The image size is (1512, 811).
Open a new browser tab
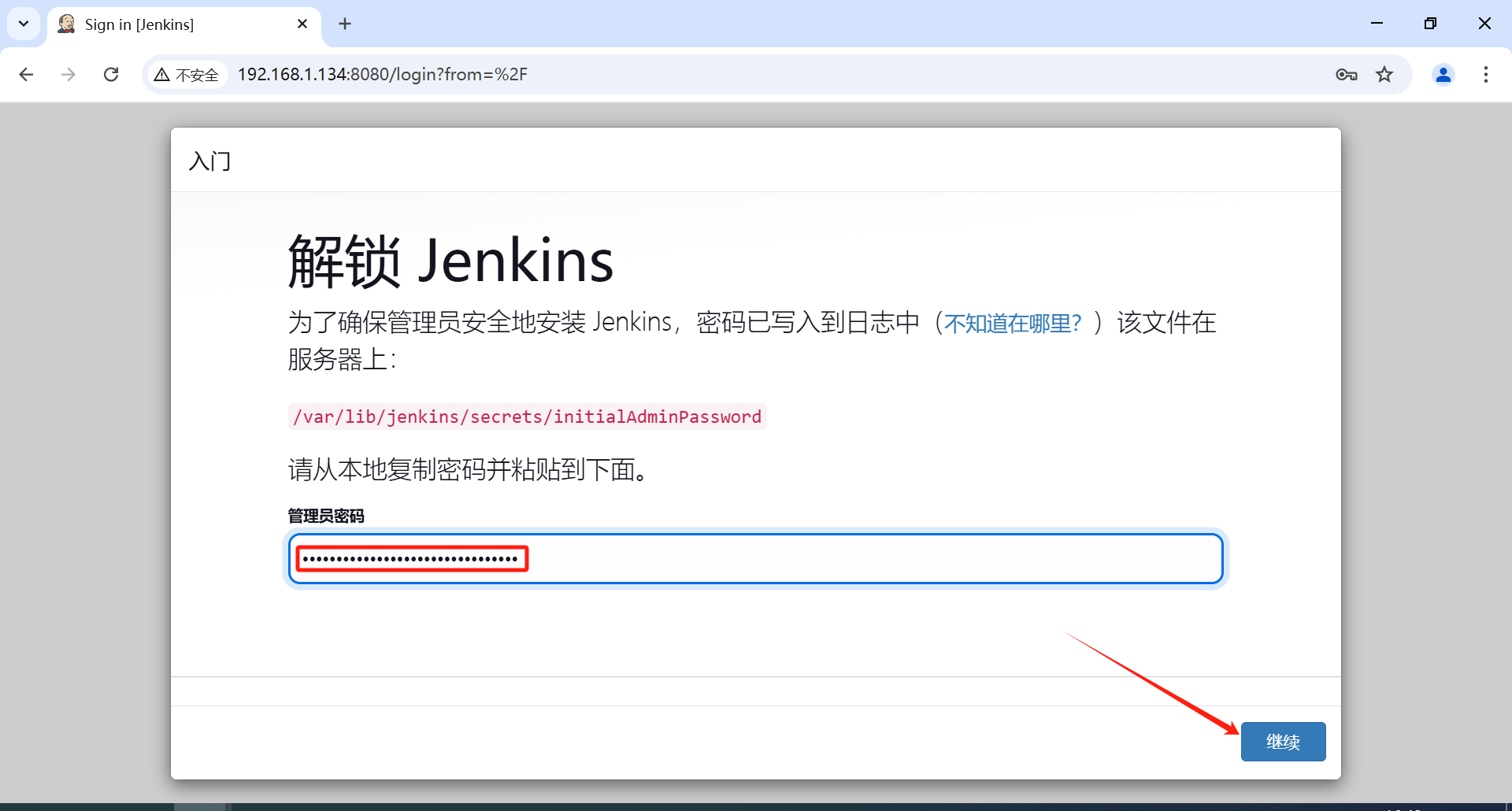coord(345,24)
